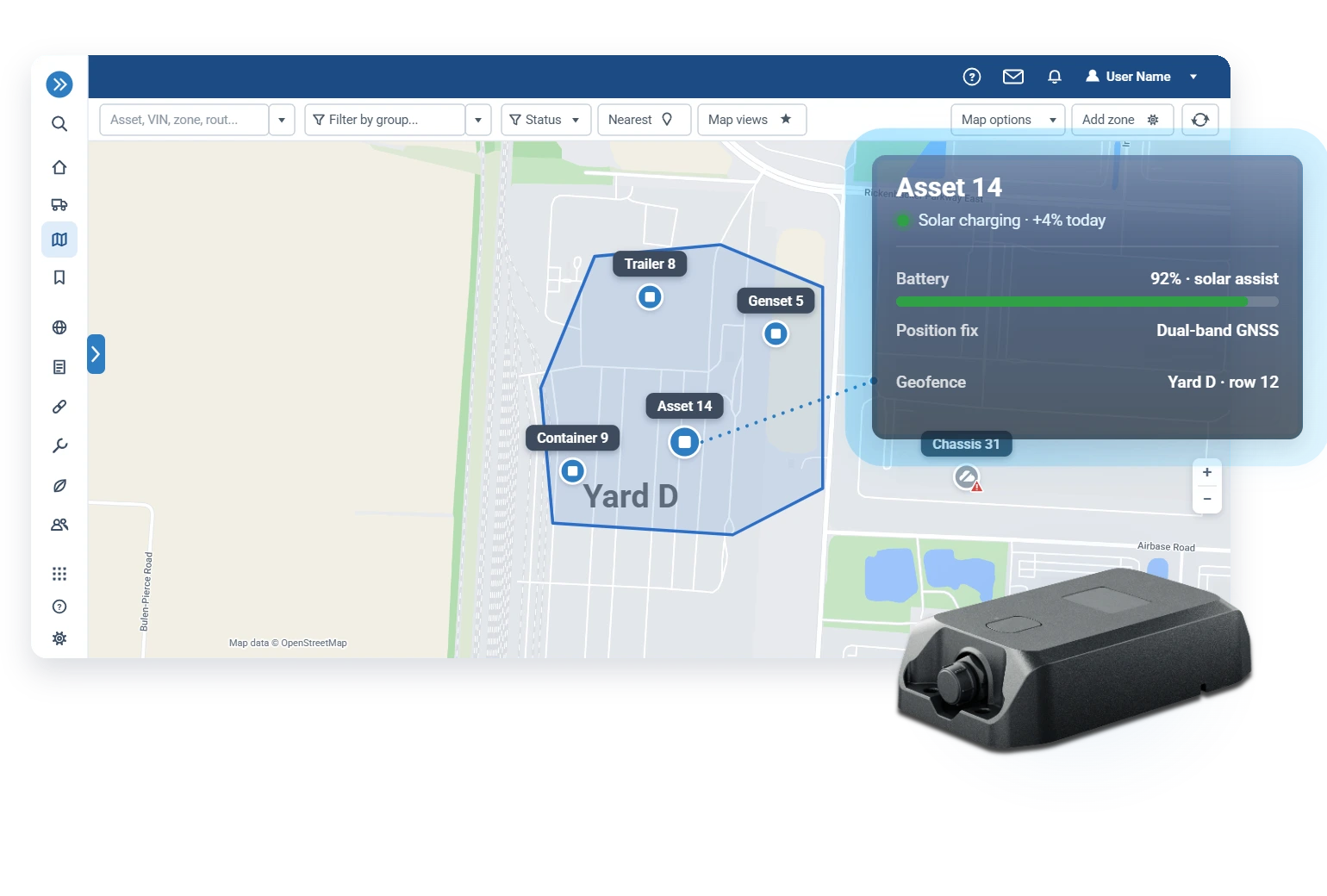Open the Filter by group dropdown arrow

(x=478, y=120)
